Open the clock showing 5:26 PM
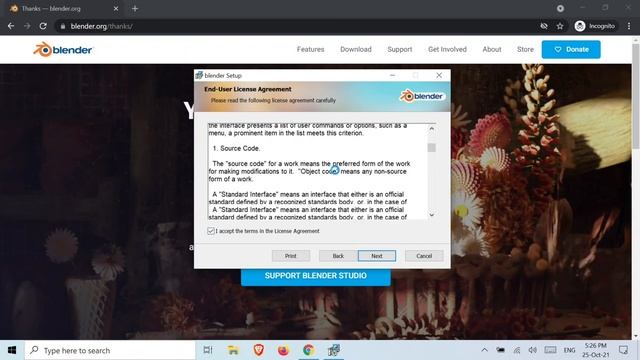This screenshot has width=640, height=360. pos(596,350)
